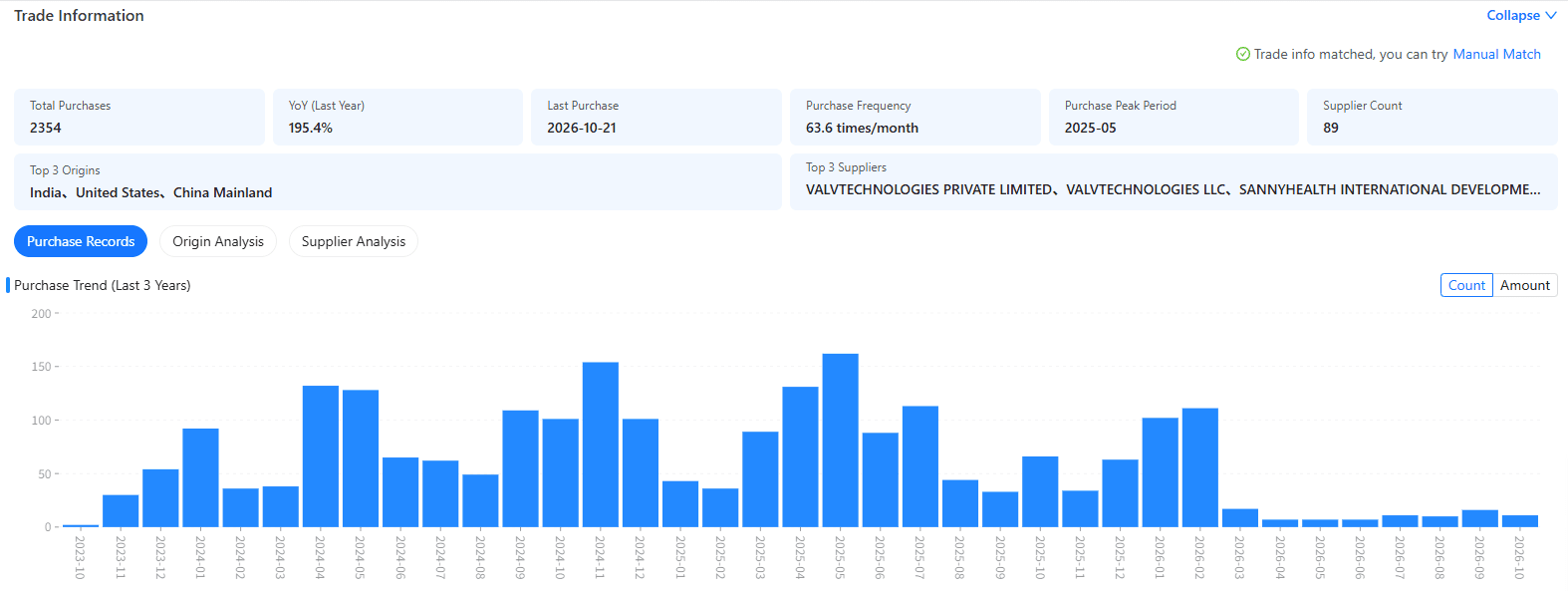Click the Top 3 Suppliers card
This screenshot has width=1568, height=591.
pos(1174,181)
